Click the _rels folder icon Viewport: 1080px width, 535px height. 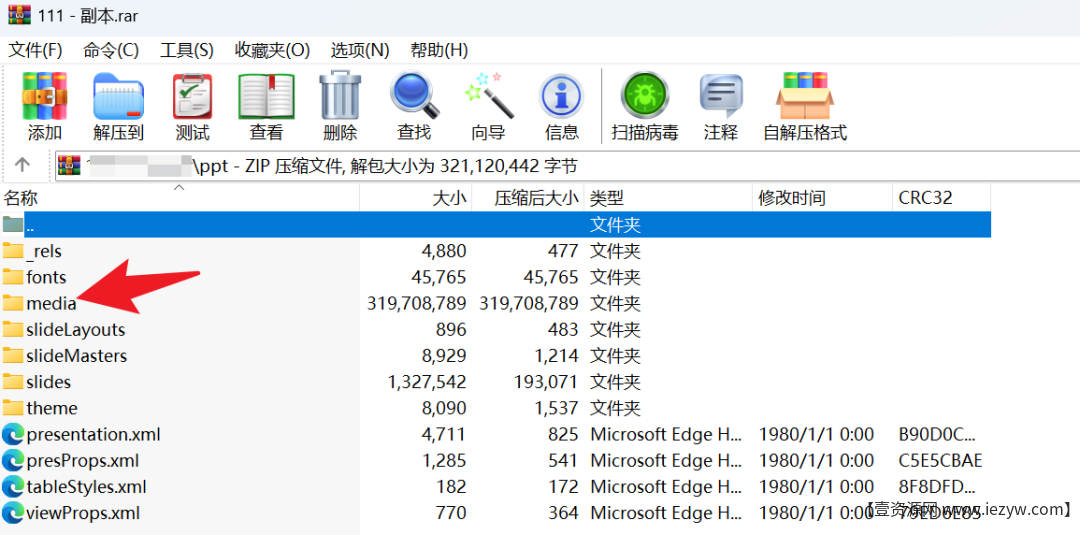coord(12,251)
